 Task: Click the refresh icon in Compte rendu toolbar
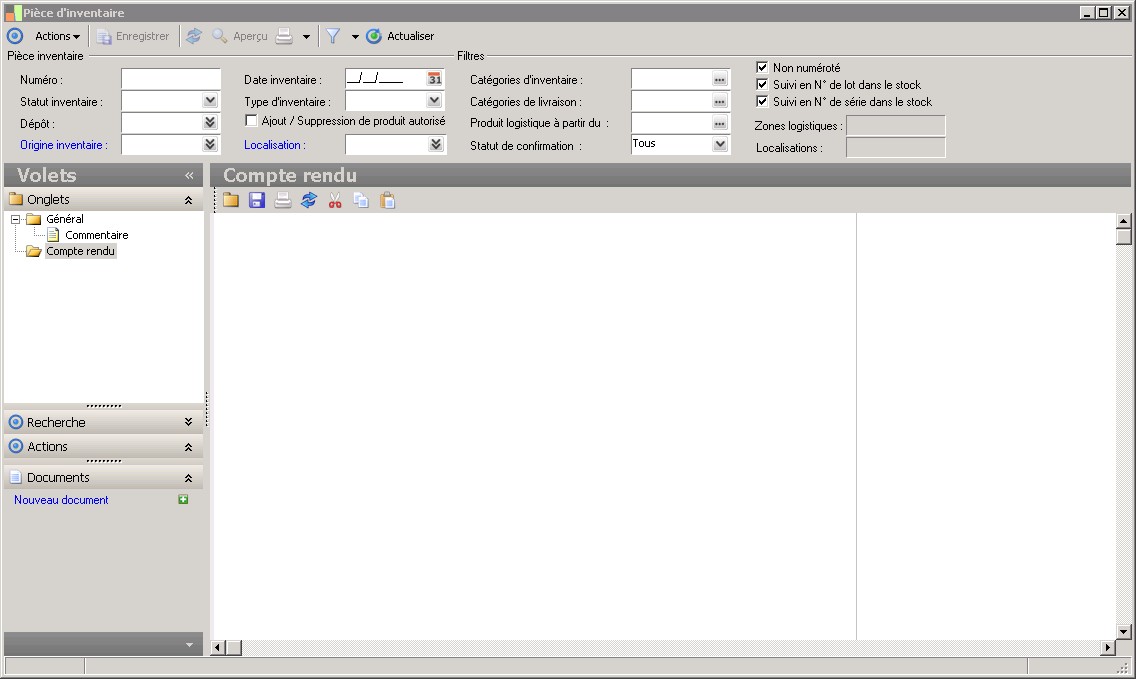pyautogui.click(x=309, y=201)
